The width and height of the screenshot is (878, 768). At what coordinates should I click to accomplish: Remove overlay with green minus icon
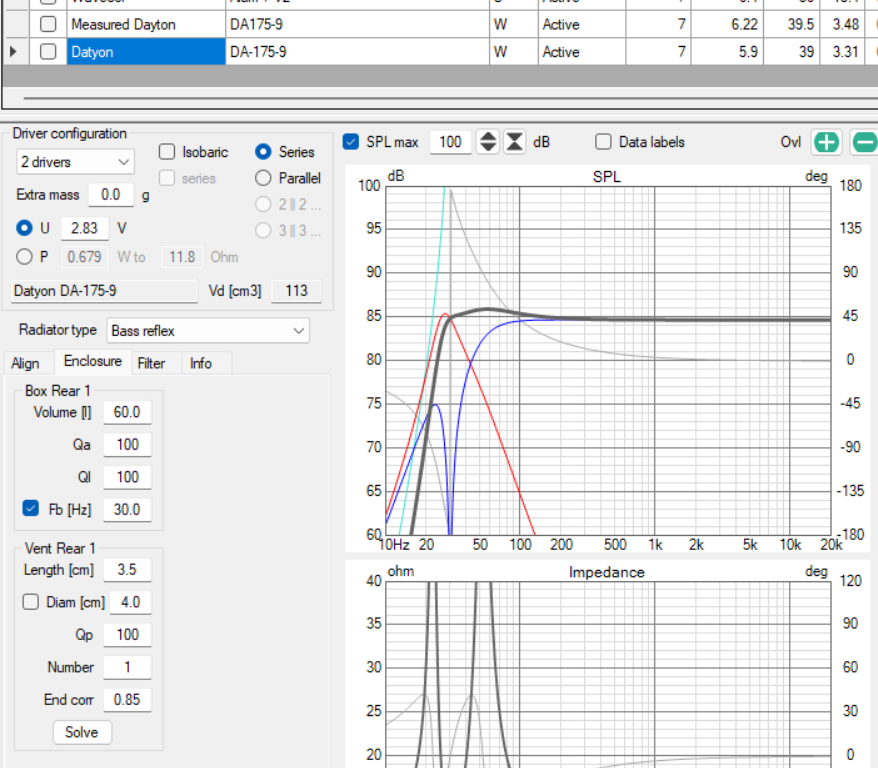[865, 142]
